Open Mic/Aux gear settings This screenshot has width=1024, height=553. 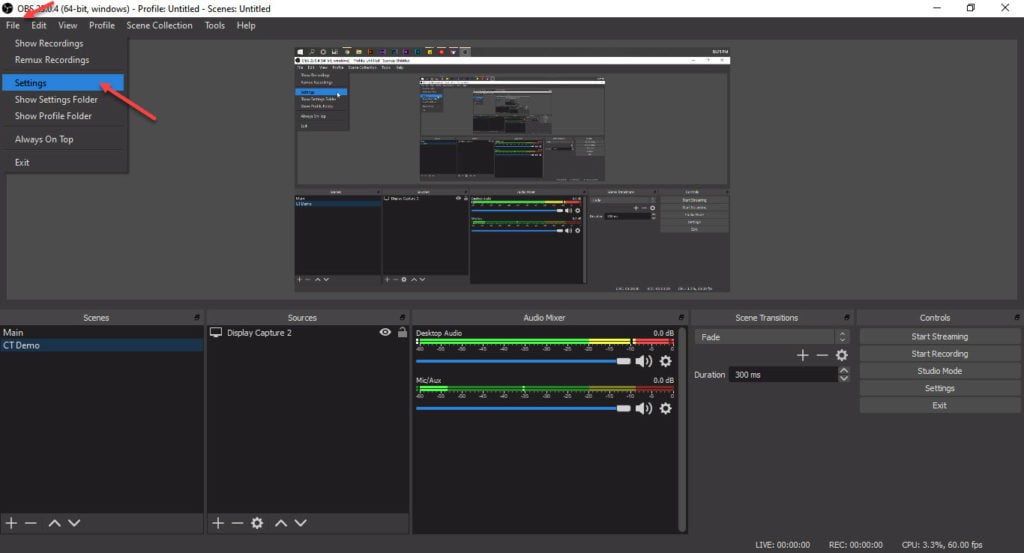click(665, 408)
